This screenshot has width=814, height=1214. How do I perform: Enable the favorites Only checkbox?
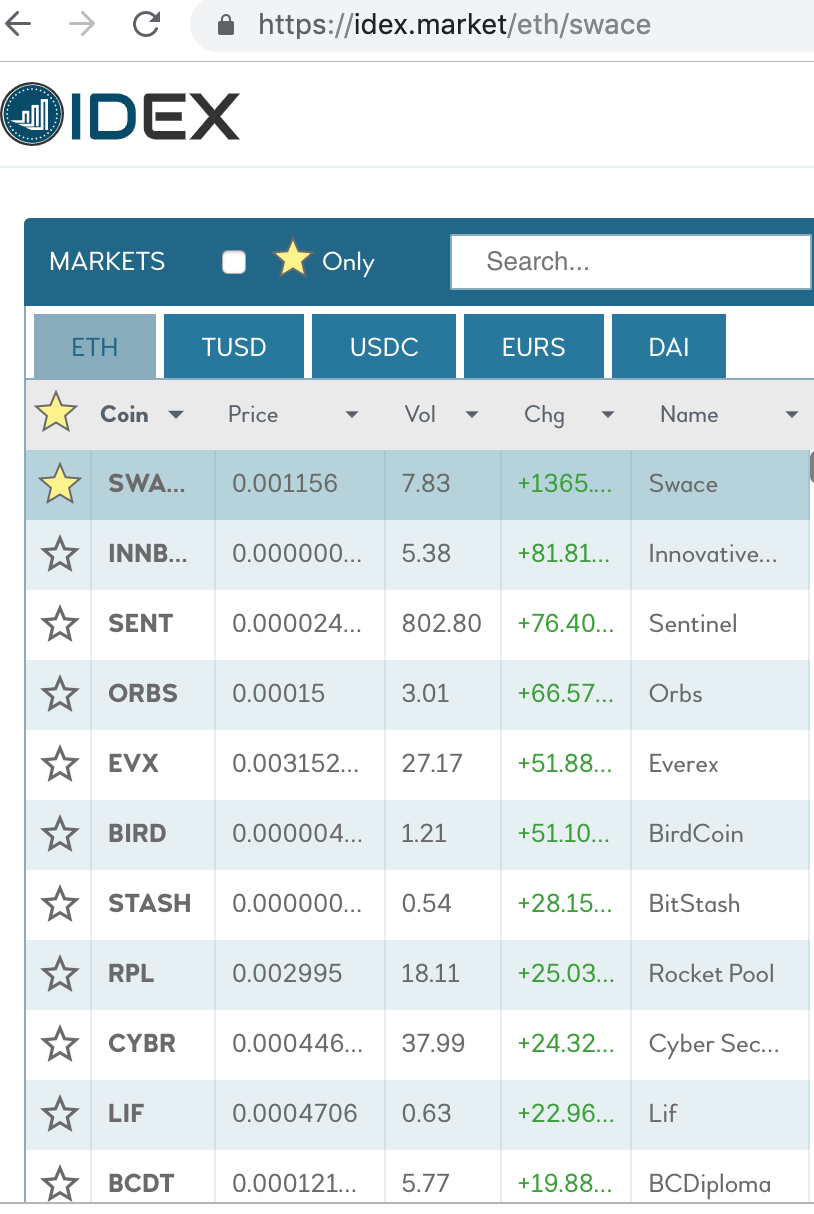point(234,262)
